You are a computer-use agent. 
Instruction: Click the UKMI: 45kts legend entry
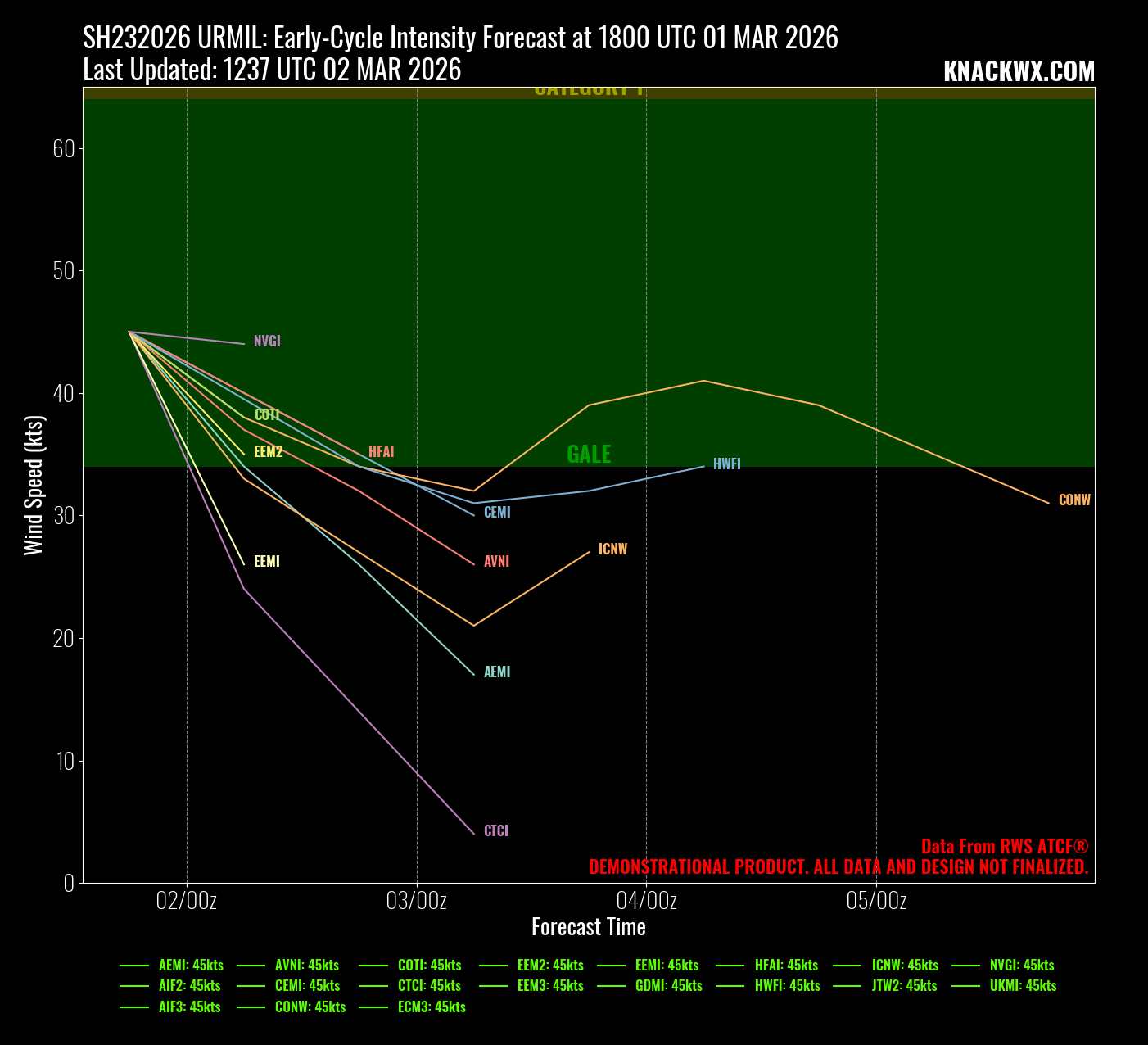click(x=1023, y=986)
